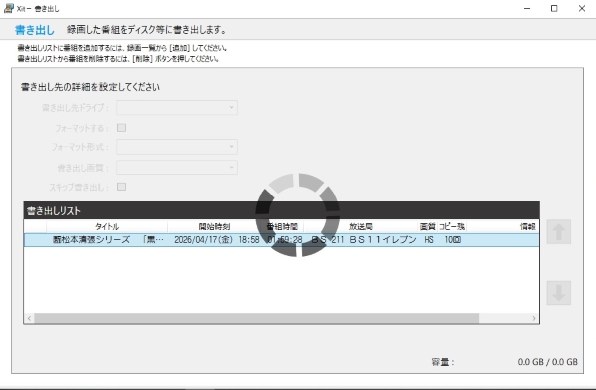
Task: Click the 情報 column header
Action: coord(528,227)
